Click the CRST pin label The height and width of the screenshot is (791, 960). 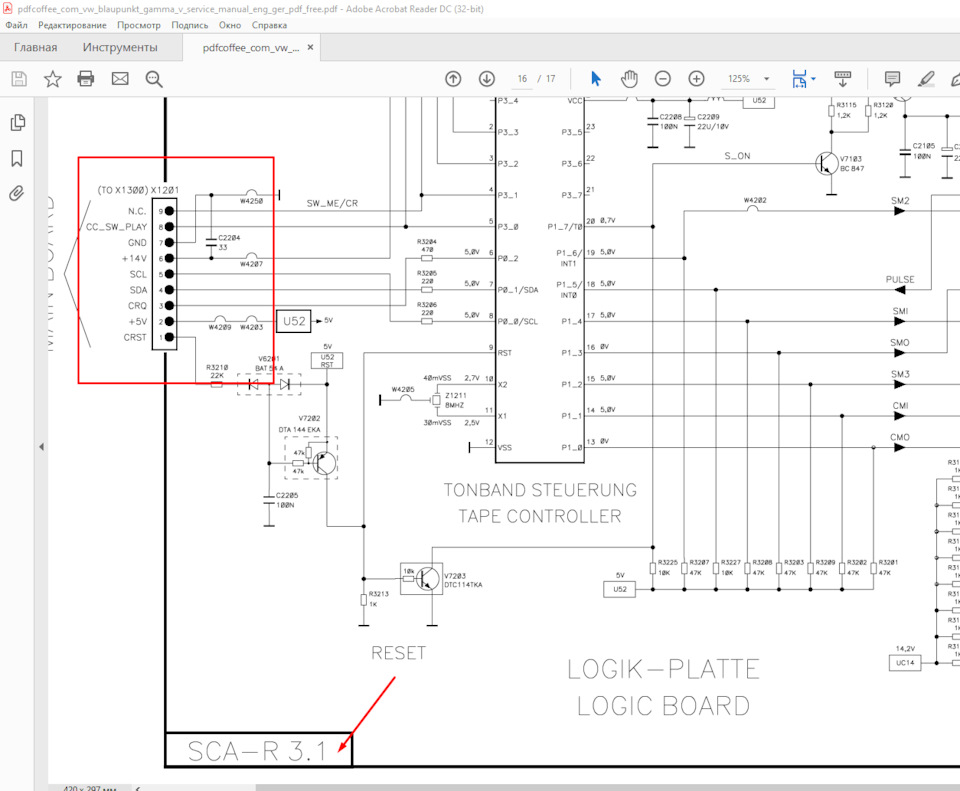click(x=135, y=337)
